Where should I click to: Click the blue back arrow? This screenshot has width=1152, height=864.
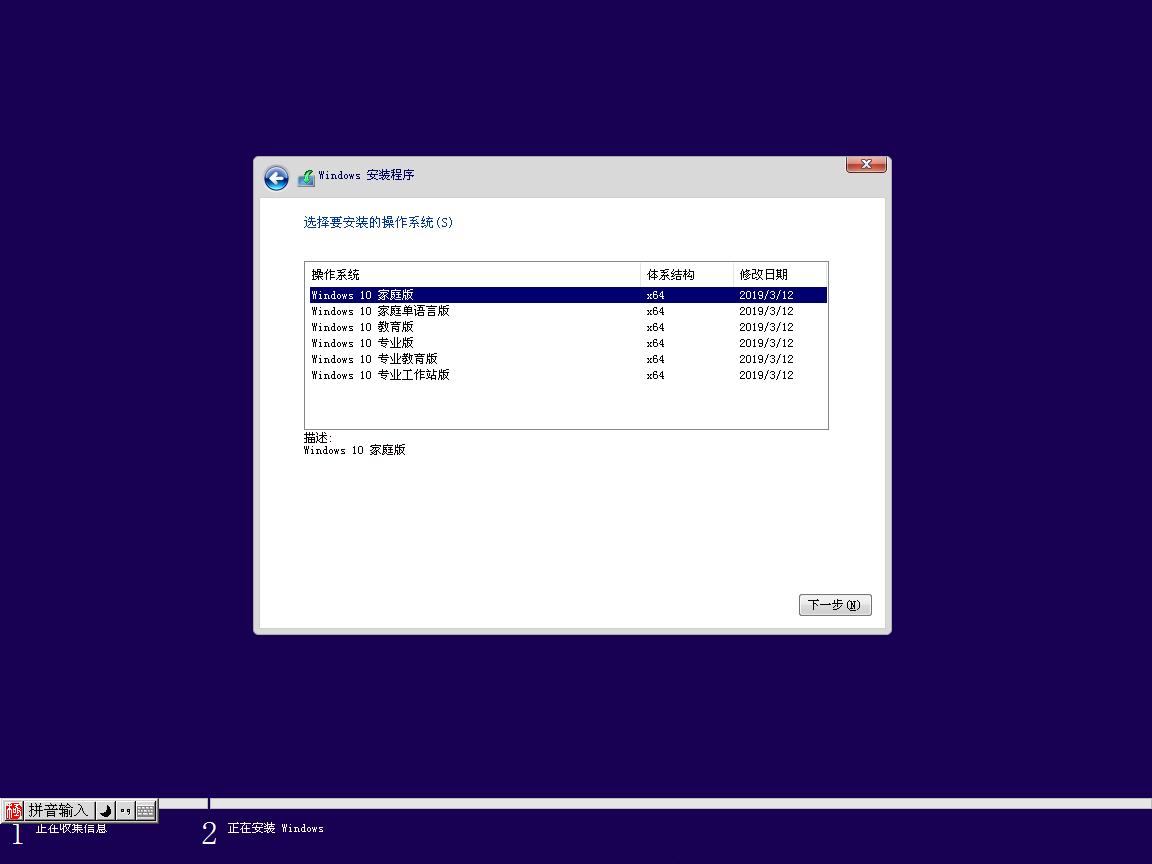pos(275,177)
